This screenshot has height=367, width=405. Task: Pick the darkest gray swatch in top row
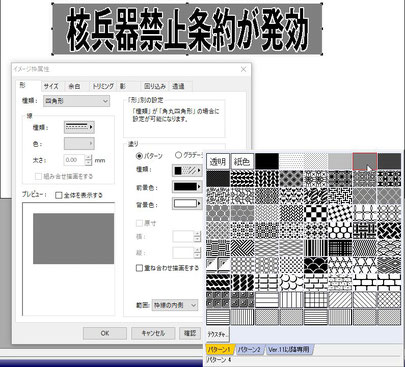(x=389, y=161)
